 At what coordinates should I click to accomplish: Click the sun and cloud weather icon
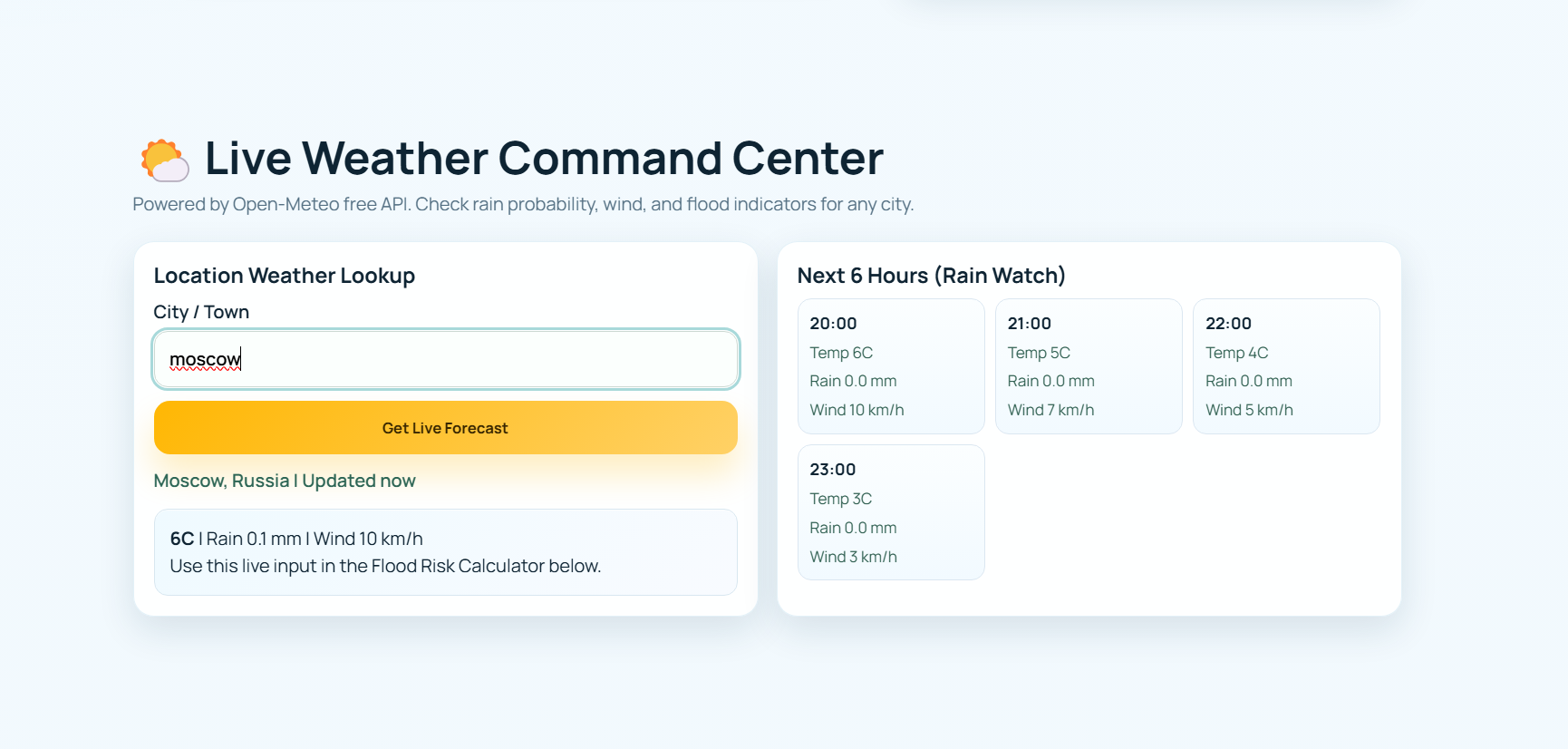coord(165,160)
